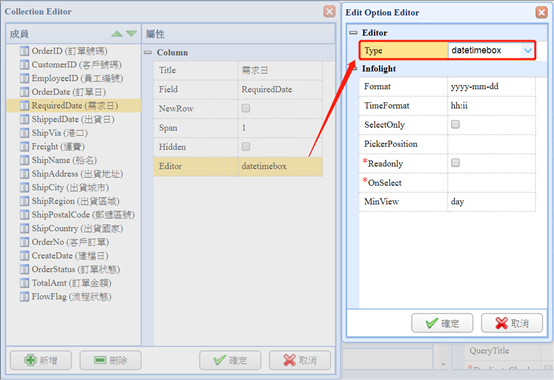Click the ShippedDate column icon
The image size is (554, 380).
coord(24,119)
